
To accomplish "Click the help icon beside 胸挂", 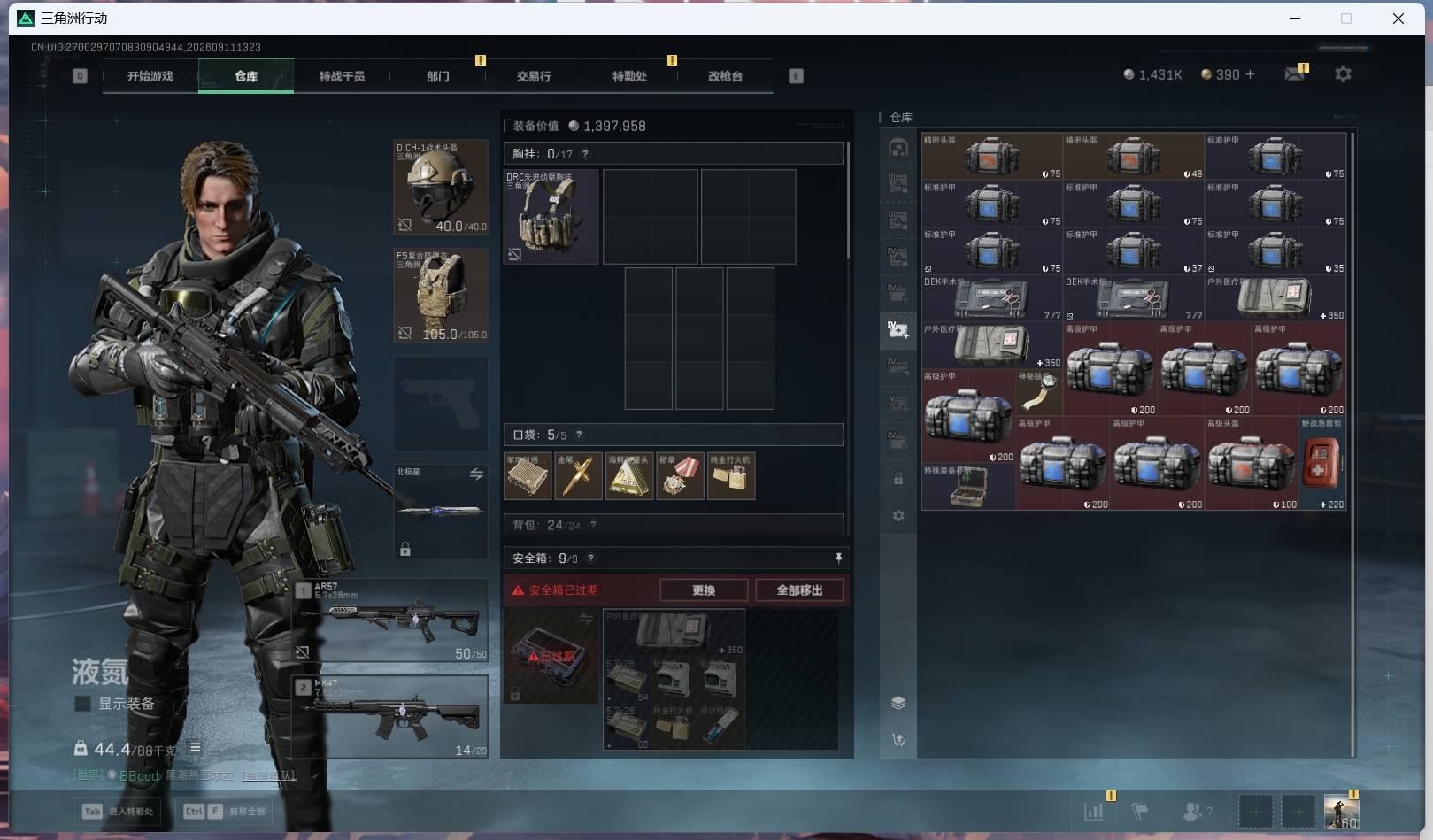I will click(585, 154).
